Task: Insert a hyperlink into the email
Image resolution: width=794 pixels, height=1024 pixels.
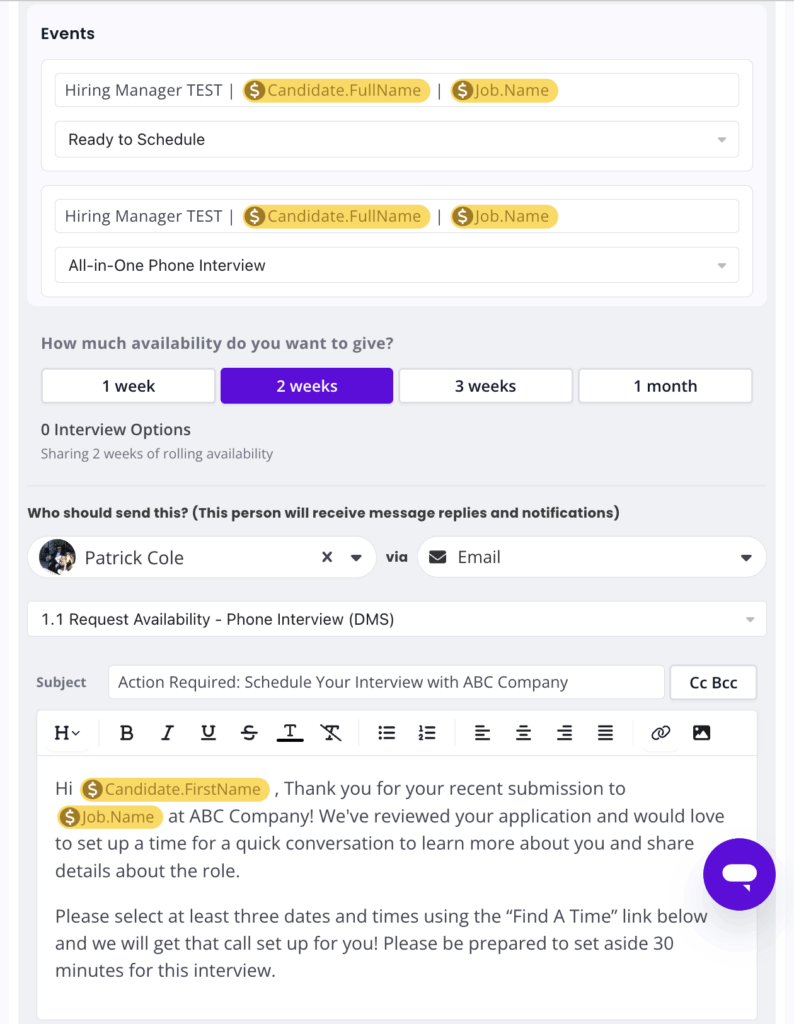Action: (660, 733)
